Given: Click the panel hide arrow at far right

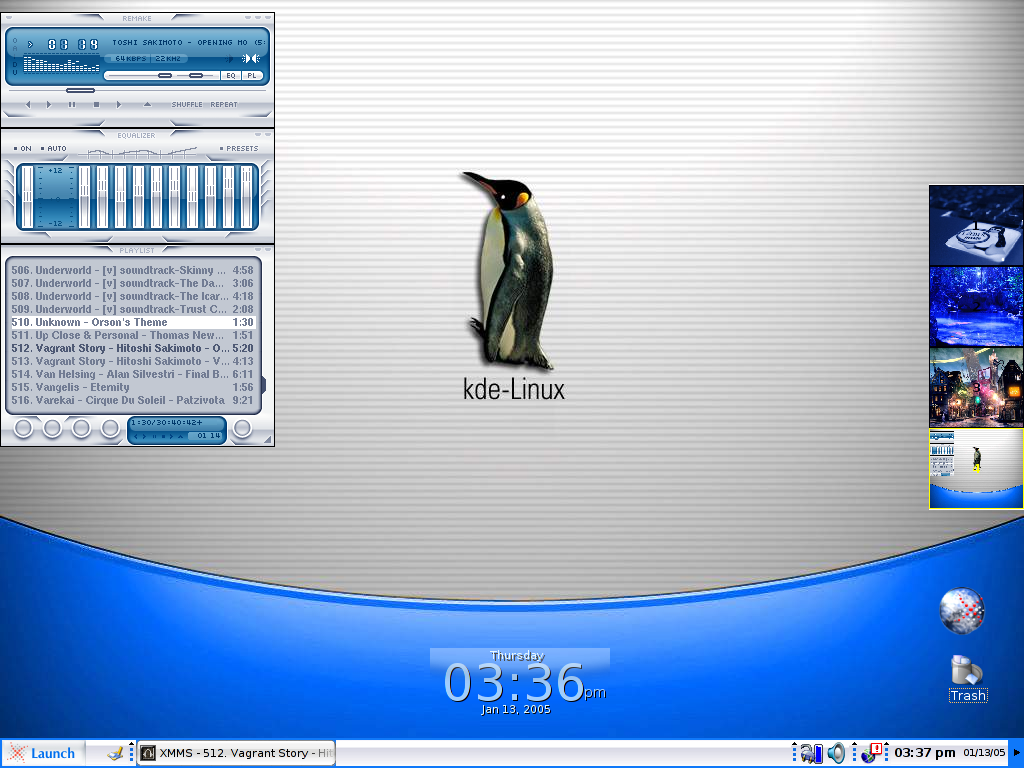Looking at the screenshot, I should 1017,754.
